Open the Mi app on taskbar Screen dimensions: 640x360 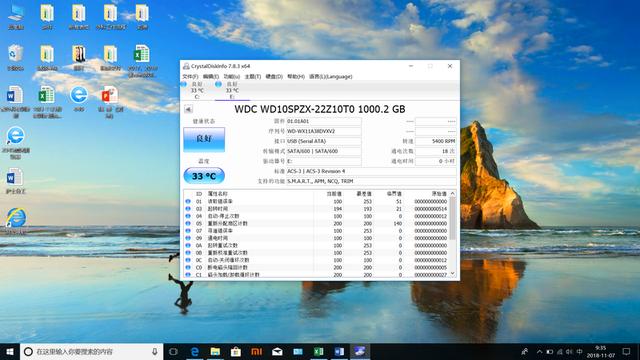pos(256,351)
